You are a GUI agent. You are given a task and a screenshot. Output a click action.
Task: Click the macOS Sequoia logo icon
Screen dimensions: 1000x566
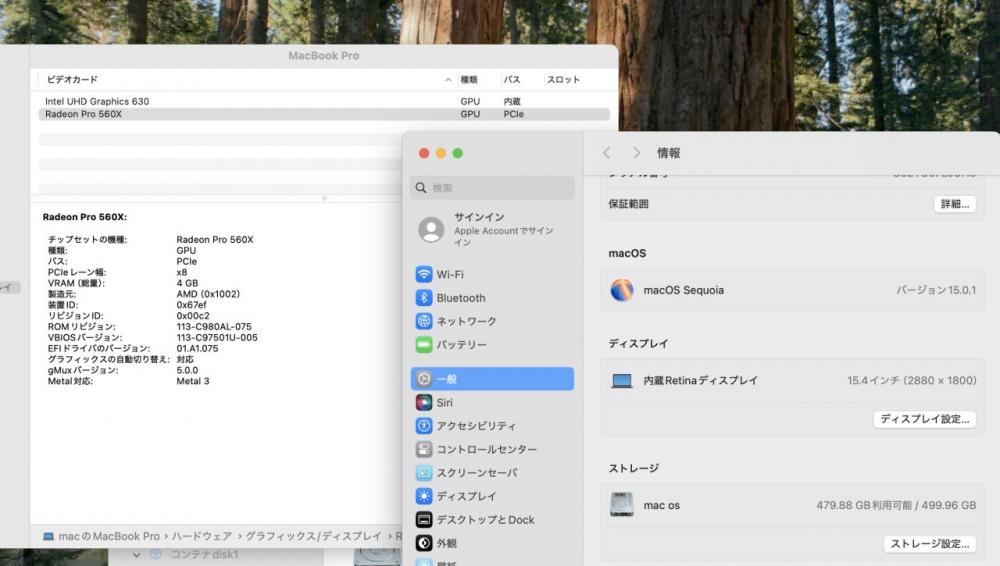click(621, 290)
